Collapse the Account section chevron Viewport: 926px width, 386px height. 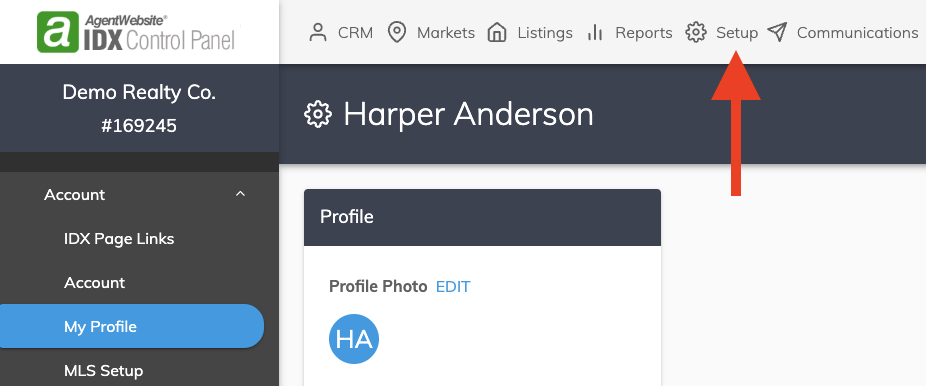(x=240, y=194)
